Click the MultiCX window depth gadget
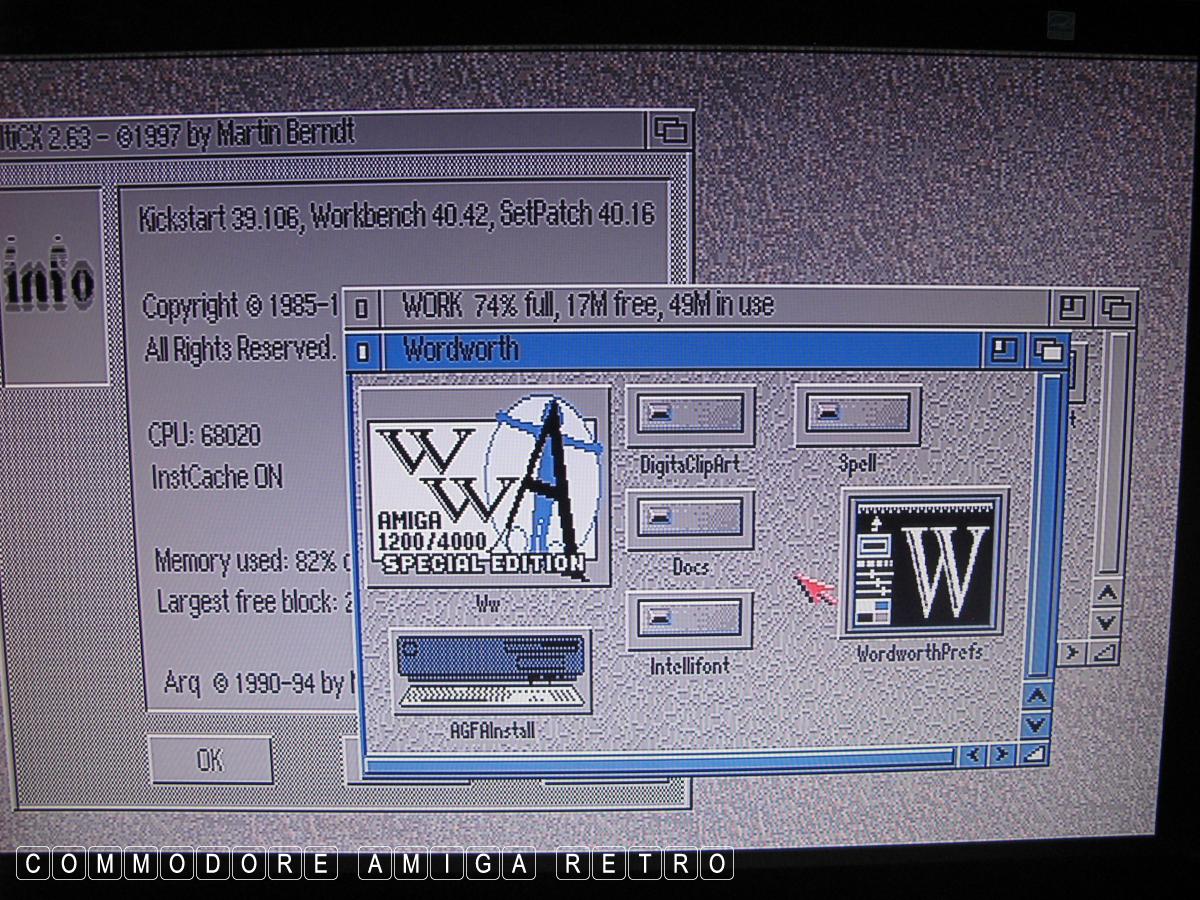Image resolution: width=1200 pixels, height=900 pixels. tap(668, 131)
